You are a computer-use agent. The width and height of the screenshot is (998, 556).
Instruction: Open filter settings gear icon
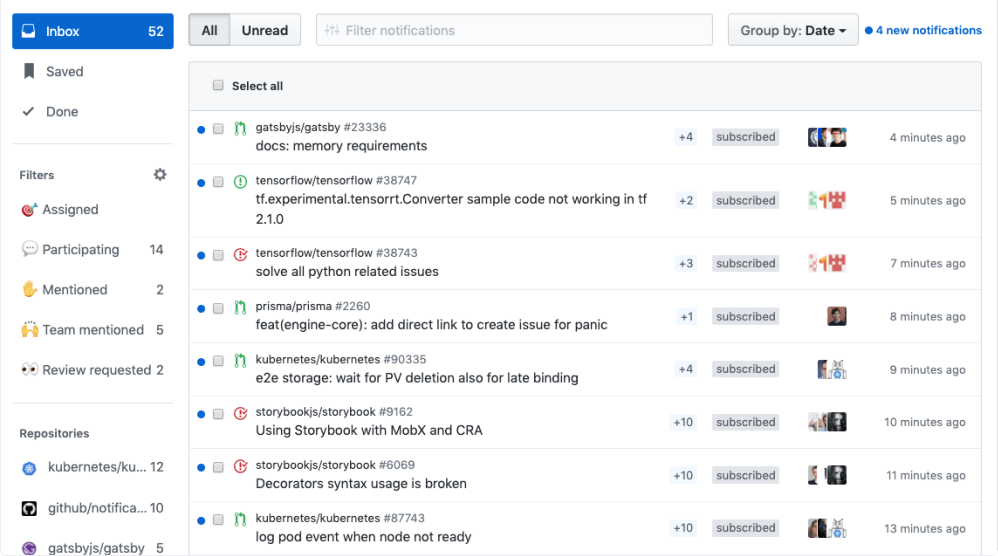[x=160, y=175]
